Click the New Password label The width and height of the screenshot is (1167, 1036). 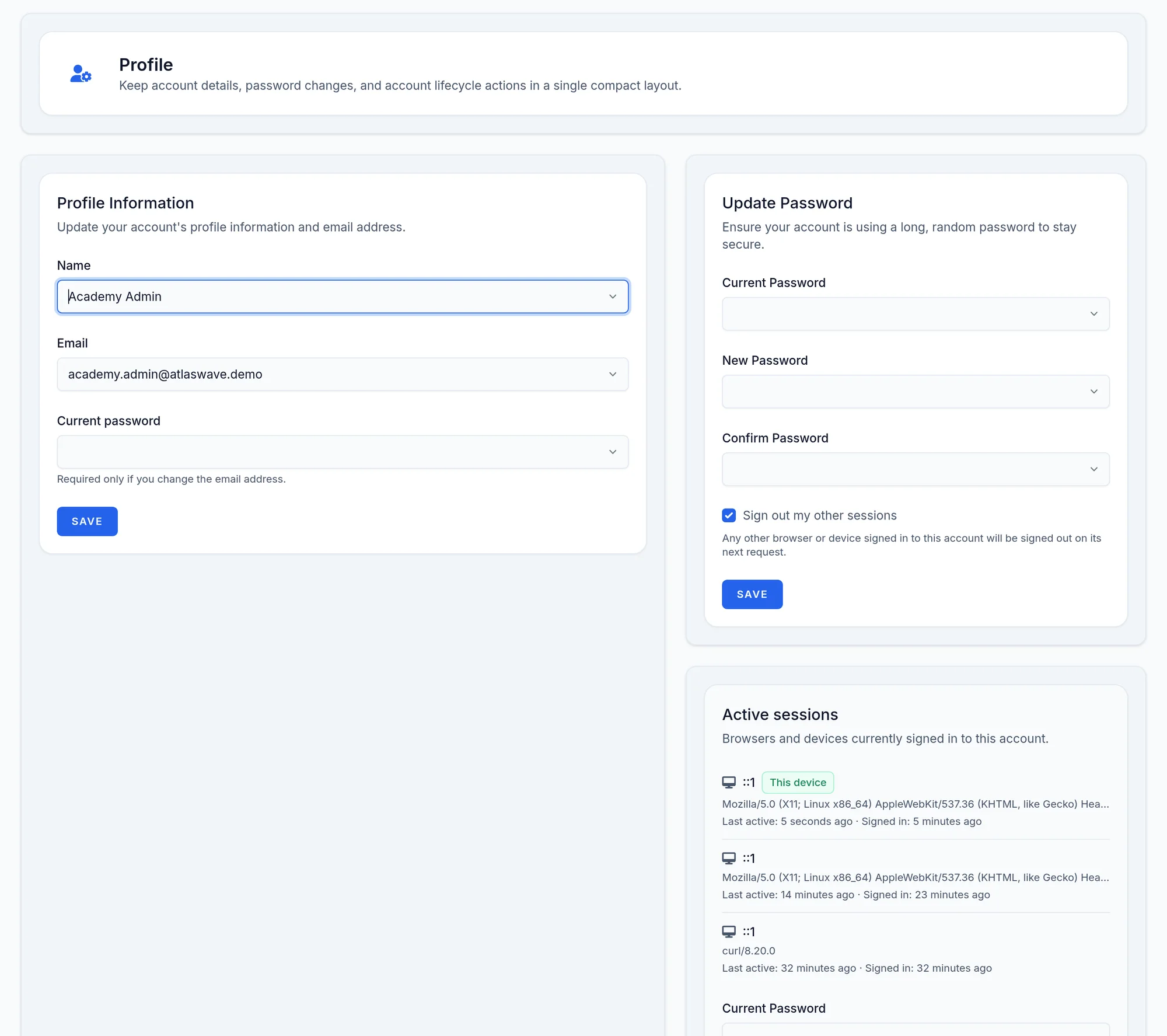point(765,361)
